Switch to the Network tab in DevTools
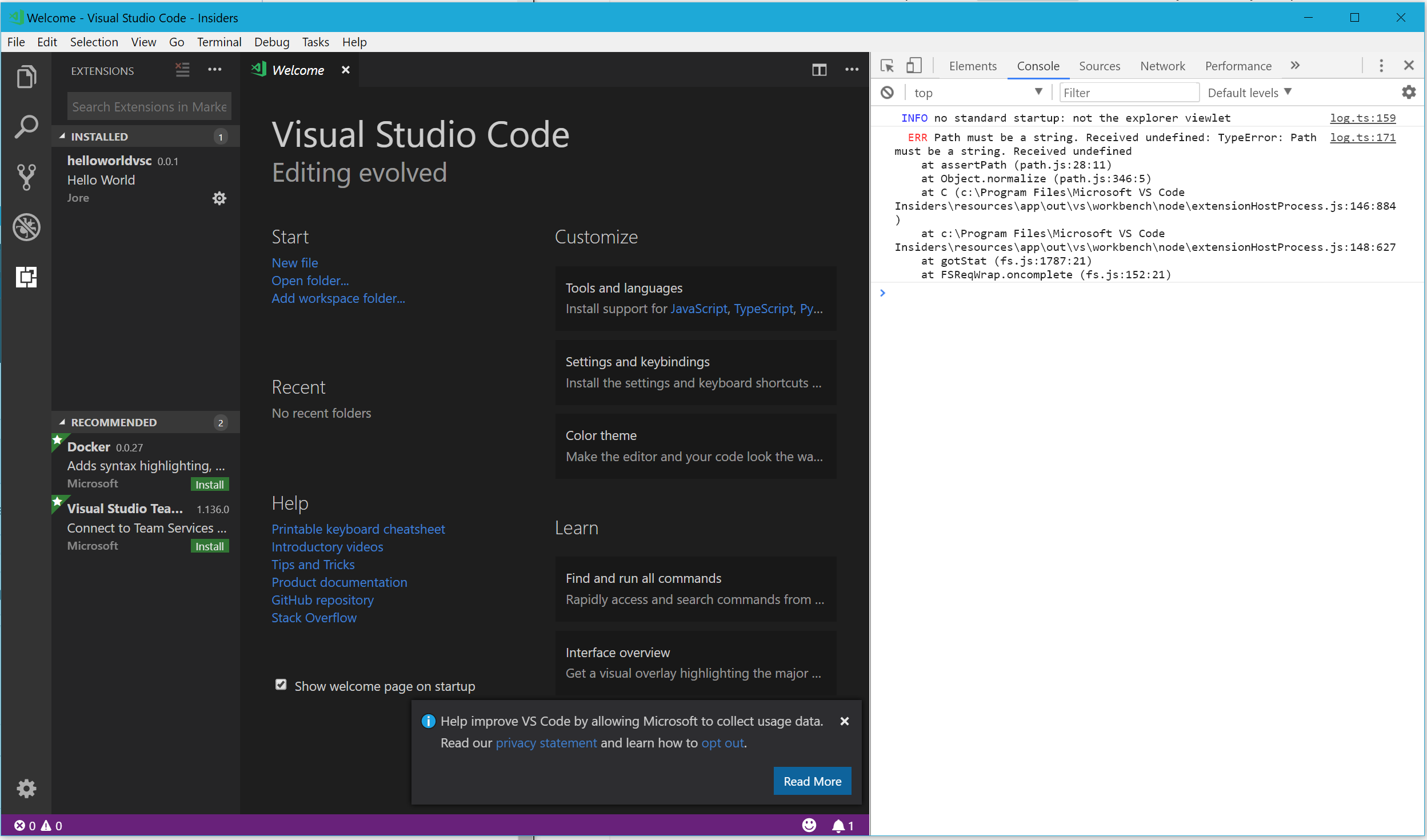Image resolution: width=1427 pixels, height=840 pixels. (x=1162, y=66)
